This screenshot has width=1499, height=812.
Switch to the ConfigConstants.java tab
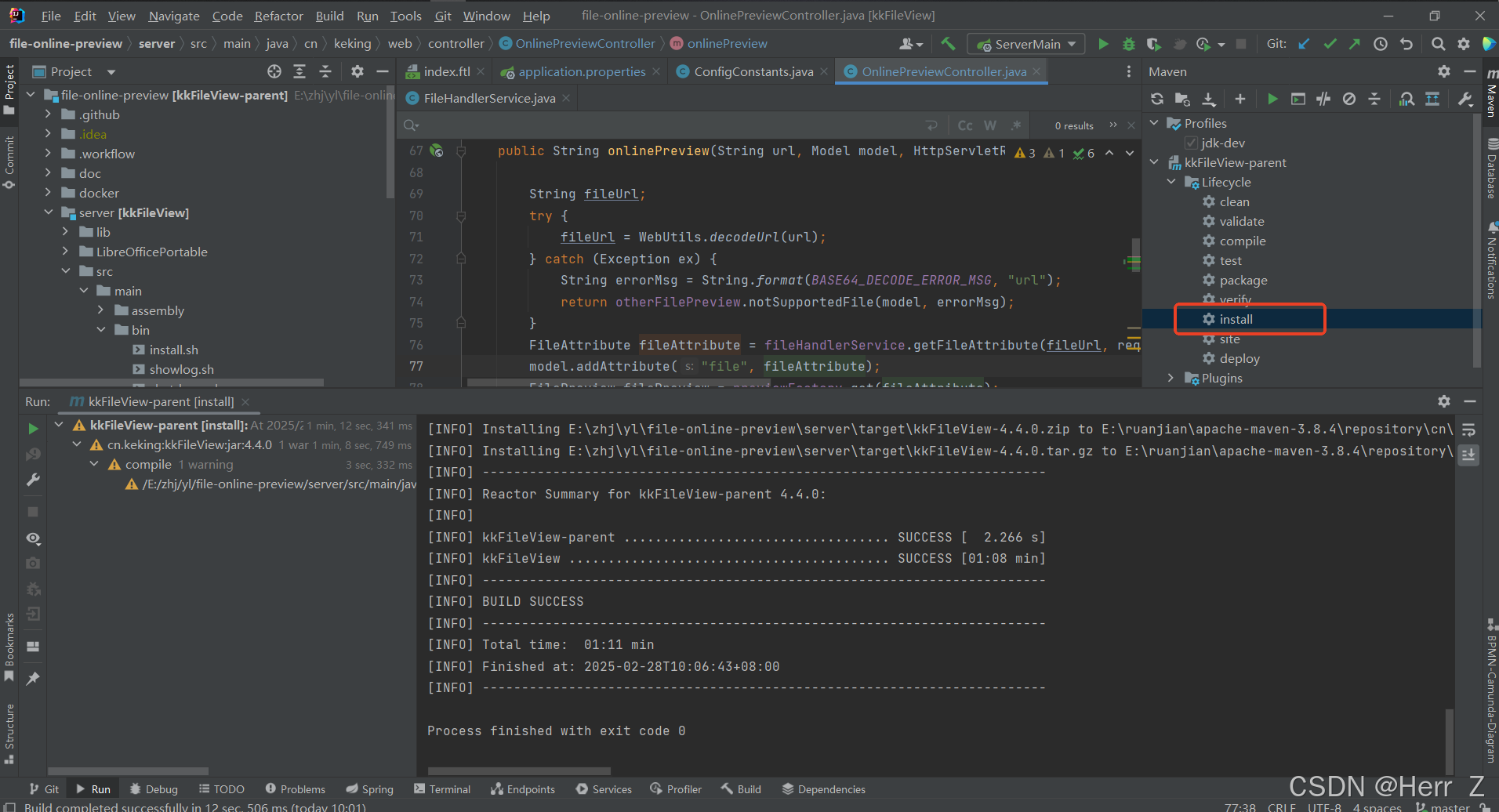(x=751, y=71)
